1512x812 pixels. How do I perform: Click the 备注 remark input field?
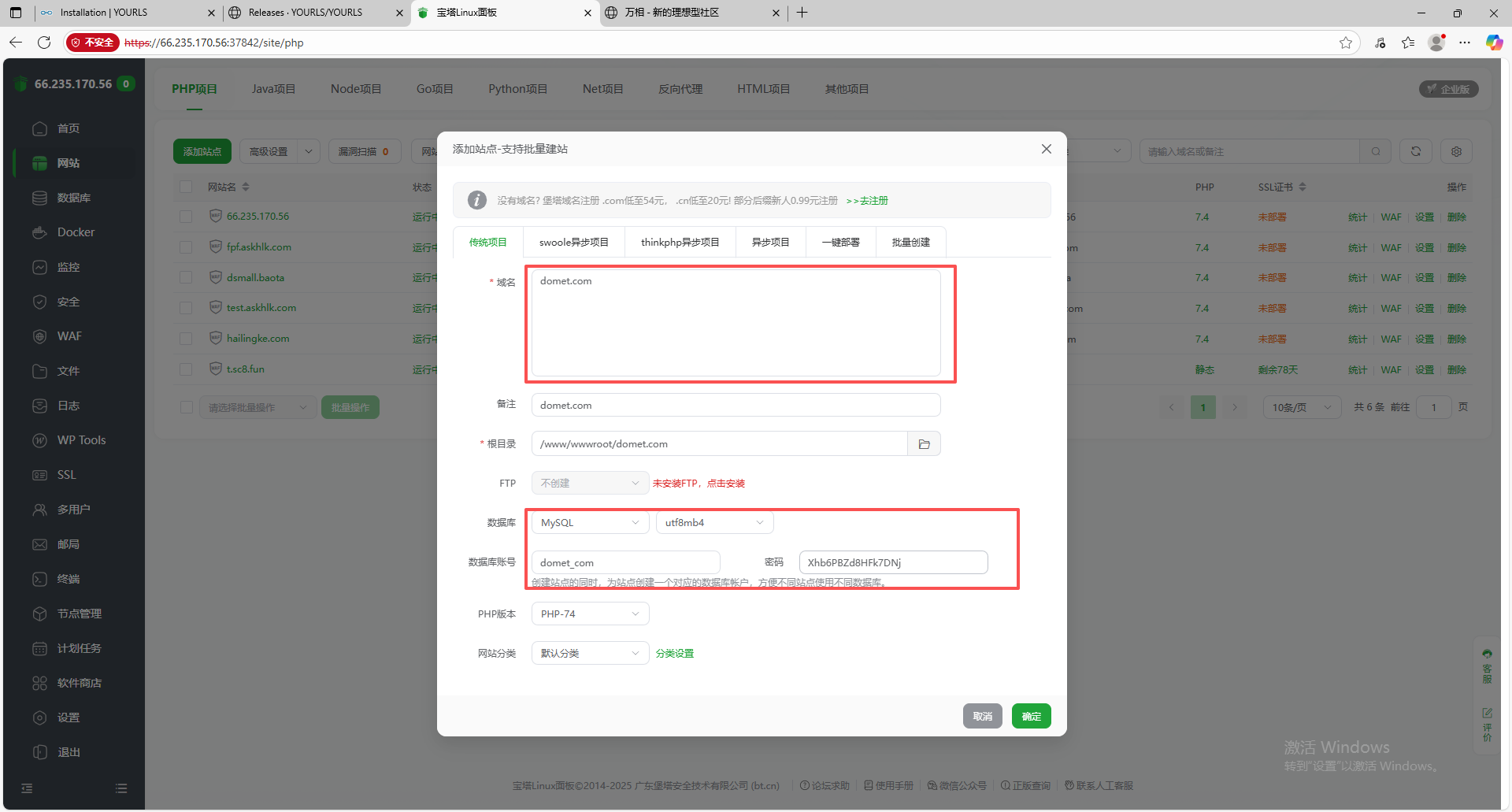click(736, 406)
